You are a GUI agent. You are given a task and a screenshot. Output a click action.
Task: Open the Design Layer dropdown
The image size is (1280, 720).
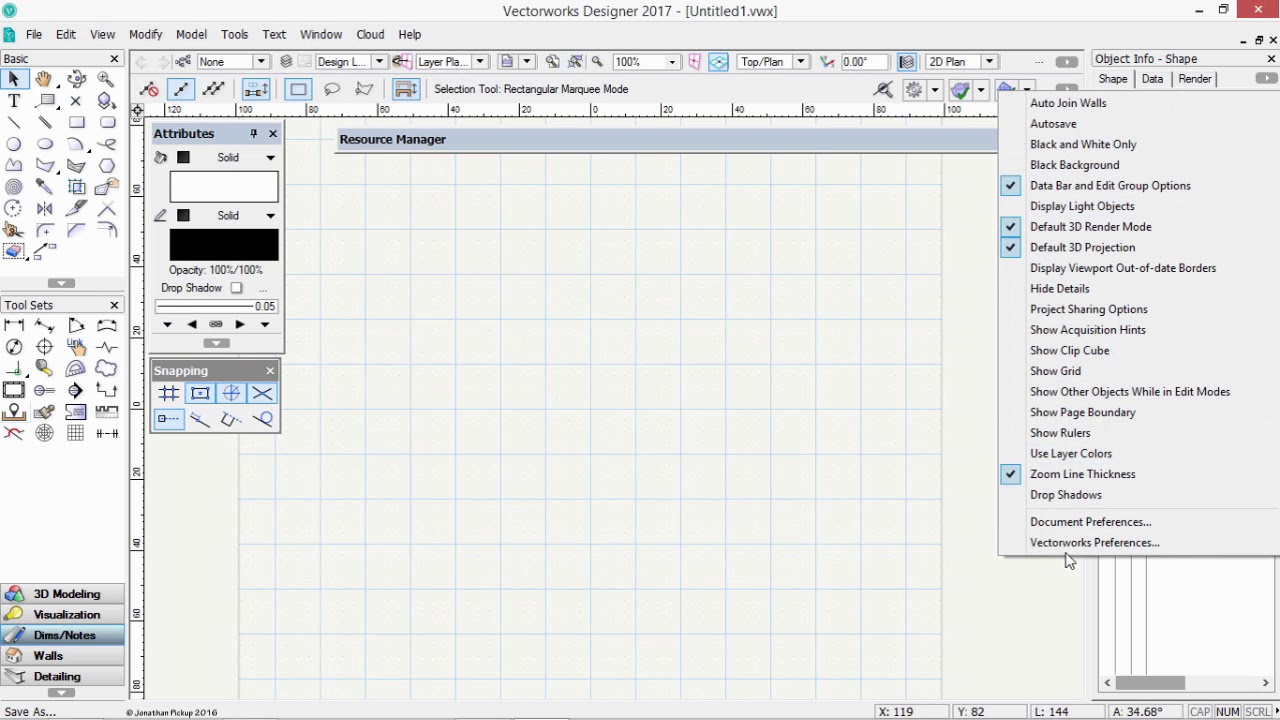click(379, 62)
